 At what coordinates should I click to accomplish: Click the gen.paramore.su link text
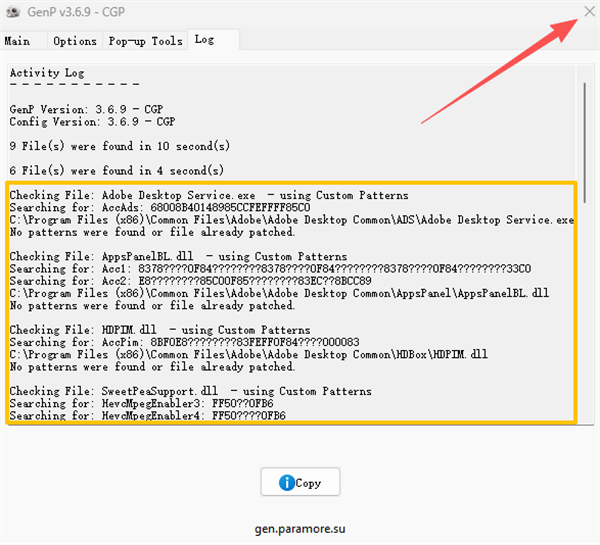(299, 526)
